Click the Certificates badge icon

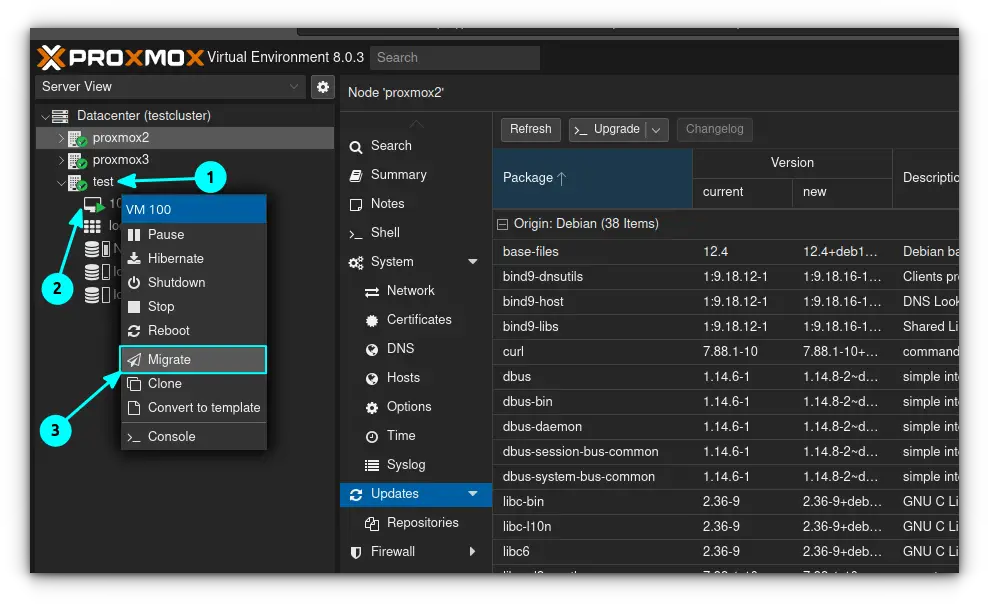[x=372, y=320]
